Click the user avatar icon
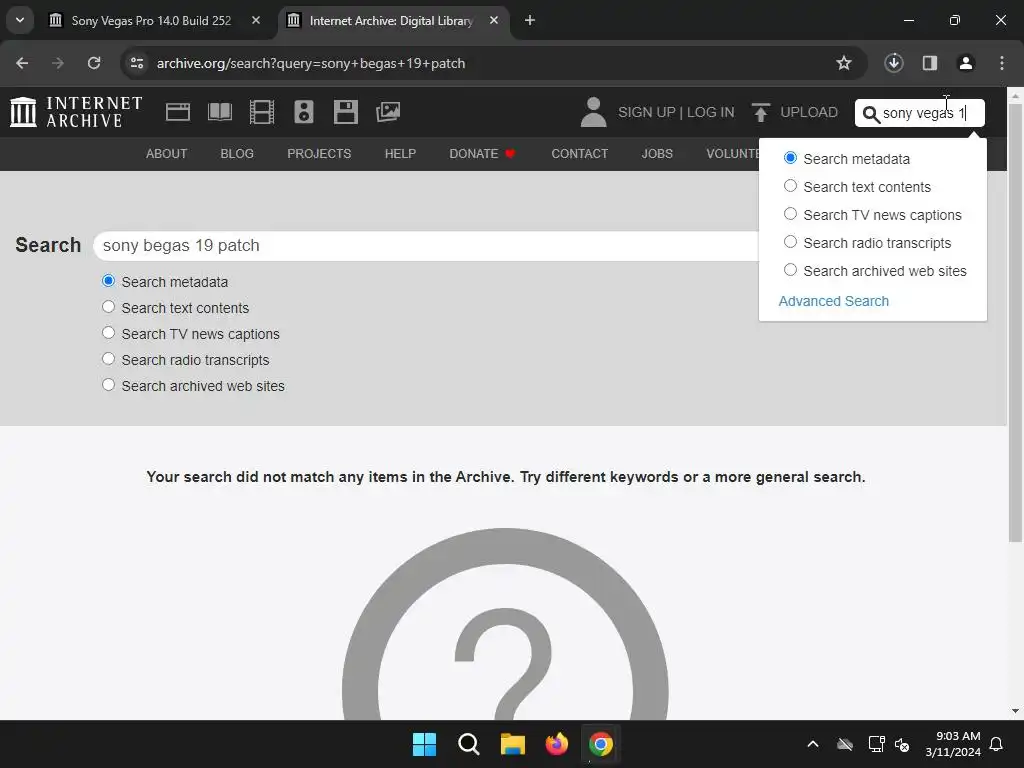This screenshot has height=768, width=1024. tap(593, 112)
